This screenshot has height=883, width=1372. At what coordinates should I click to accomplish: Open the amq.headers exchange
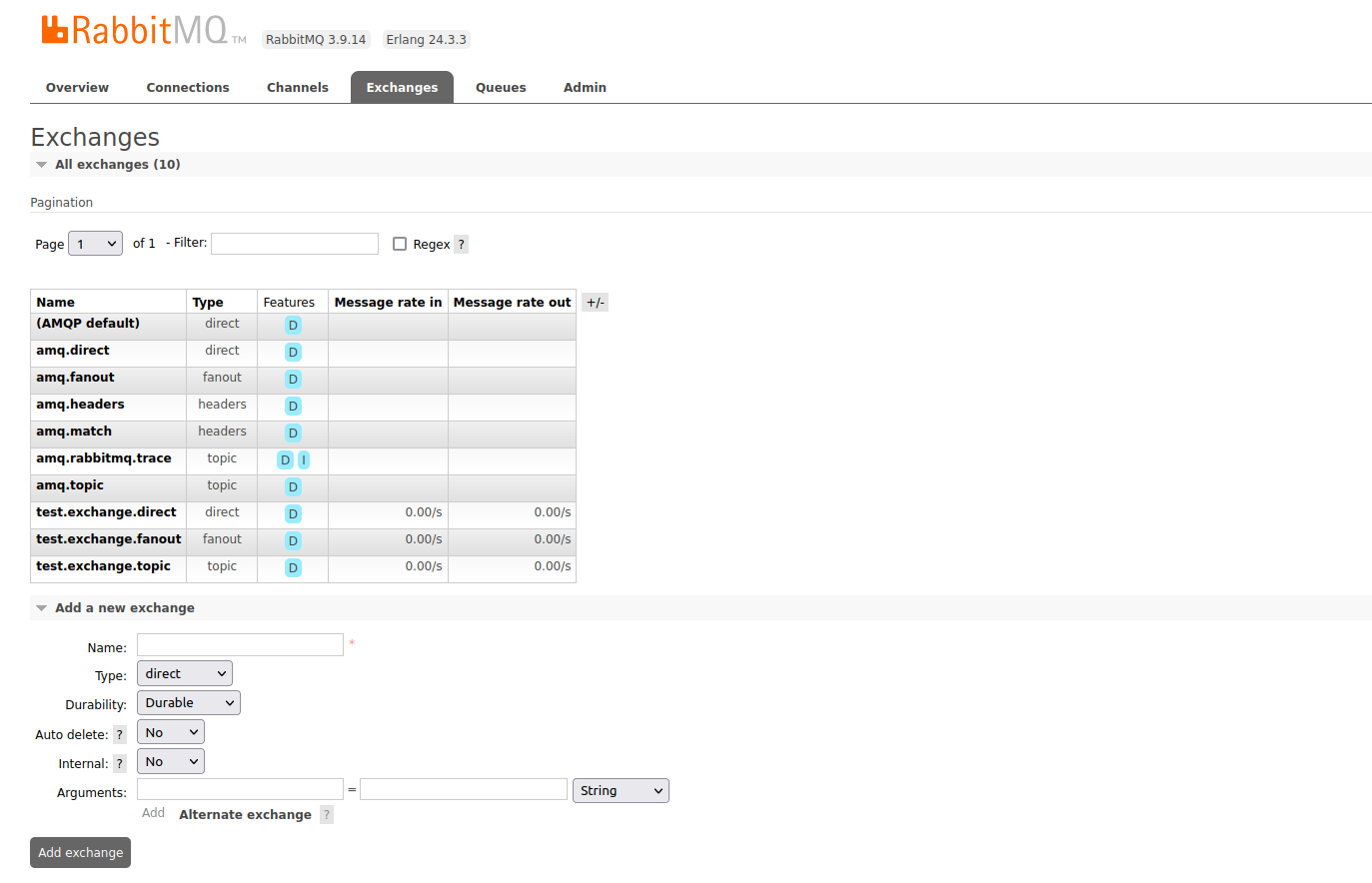[80, 405]
